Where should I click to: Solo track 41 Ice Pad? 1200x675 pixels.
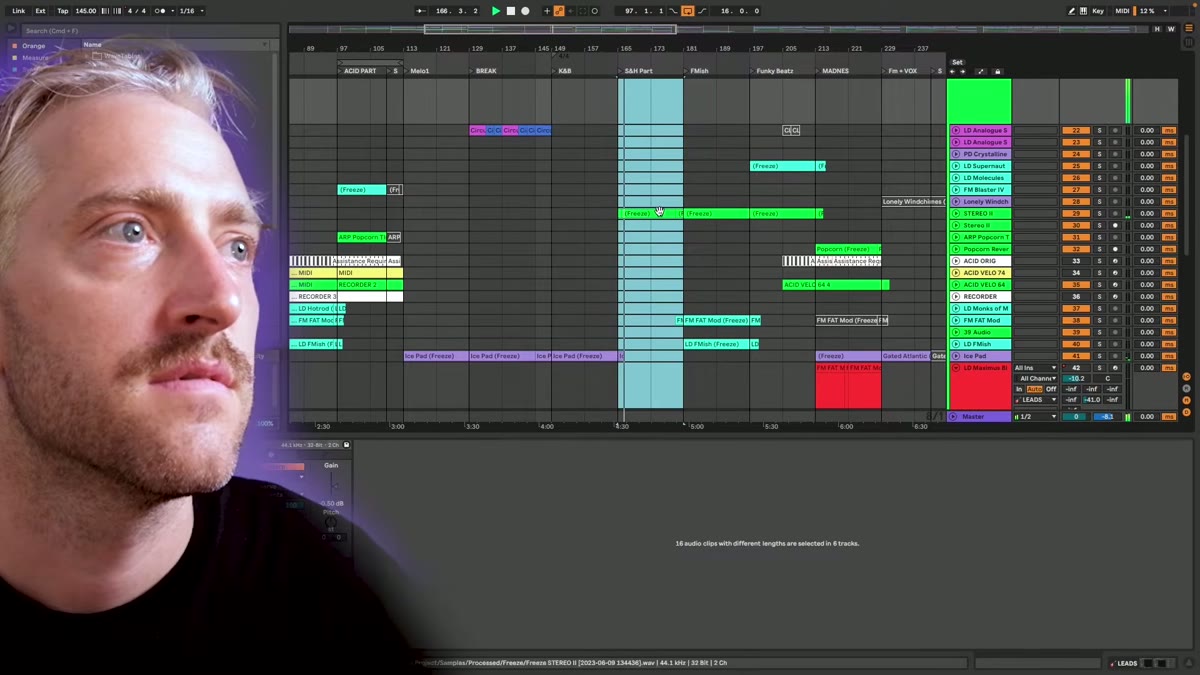[x=1099, y=356]
